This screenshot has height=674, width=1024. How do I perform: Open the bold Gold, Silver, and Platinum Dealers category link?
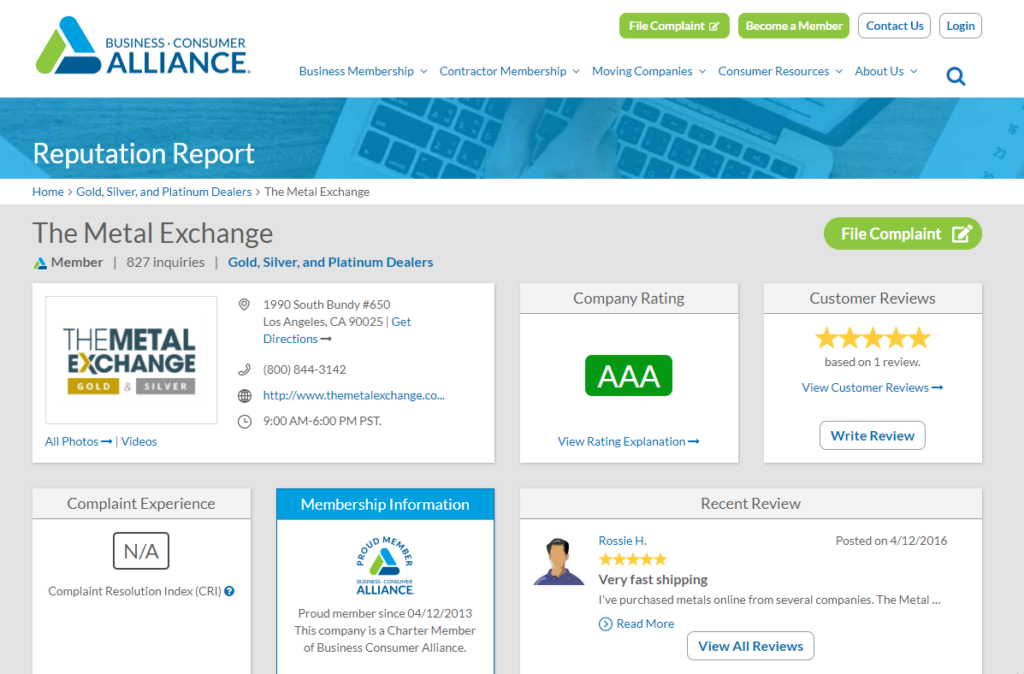tap(330, 263)
